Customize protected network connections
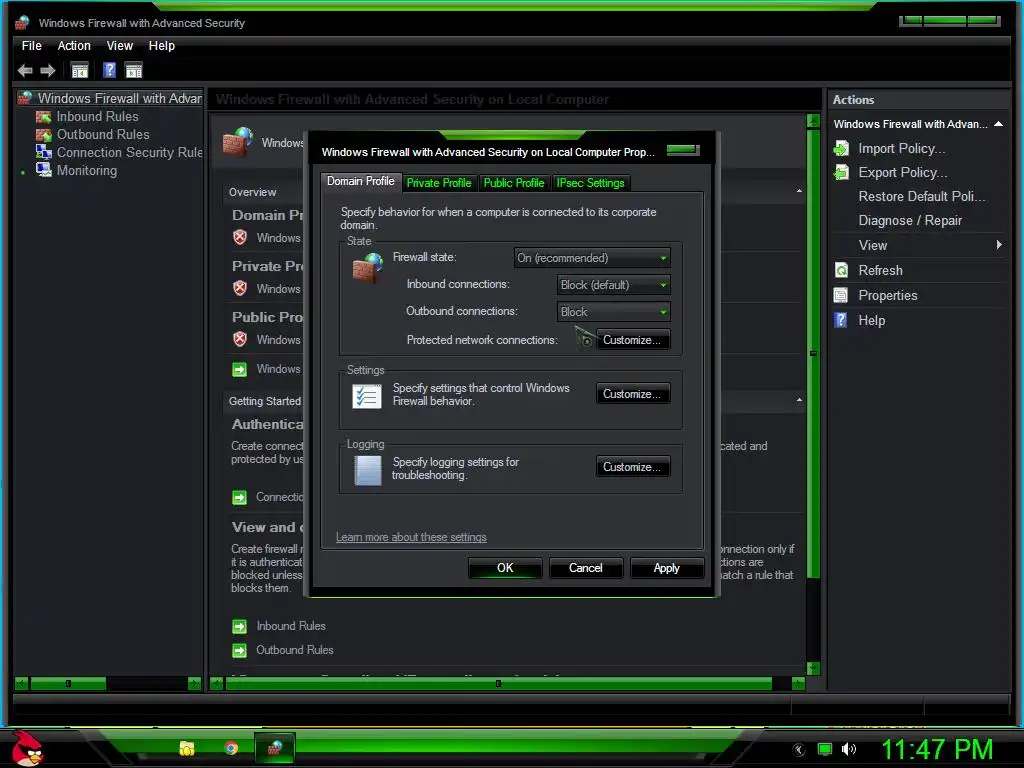This screenshot has height=768, width=1024. (x=632, y=340)
